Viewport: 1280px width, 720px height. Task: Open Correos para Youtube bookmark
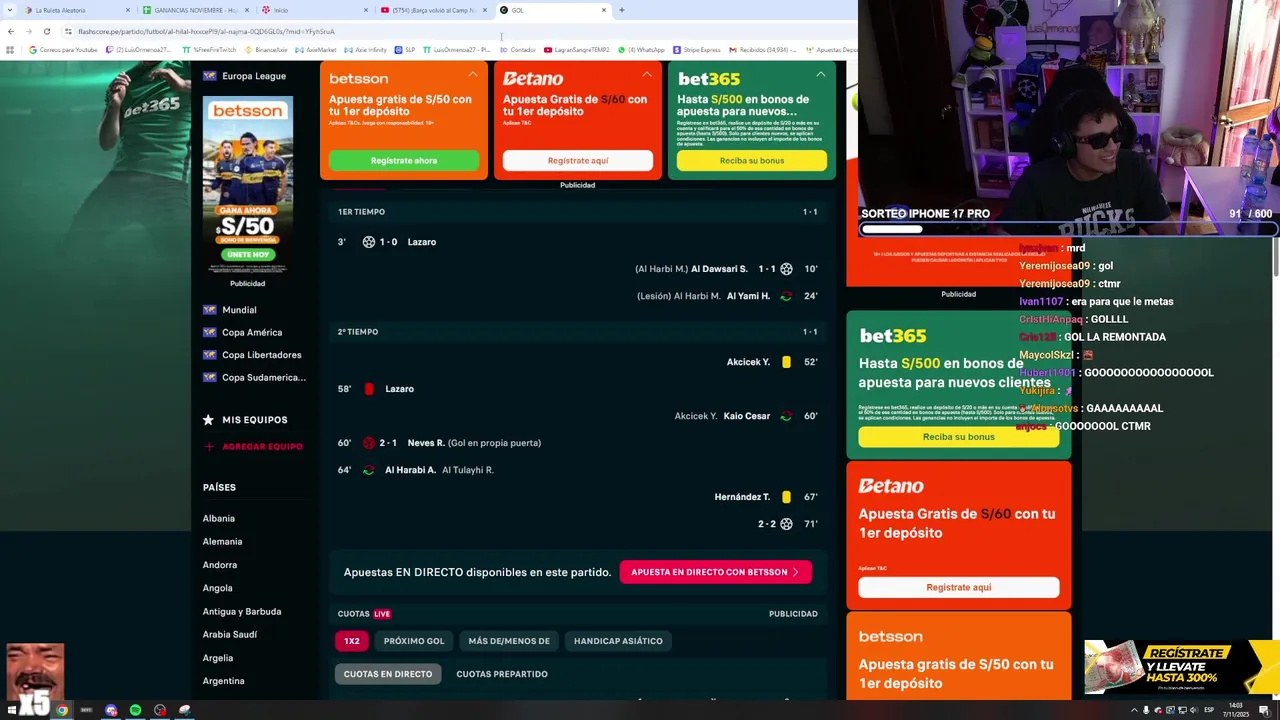[x=64, y=50]
